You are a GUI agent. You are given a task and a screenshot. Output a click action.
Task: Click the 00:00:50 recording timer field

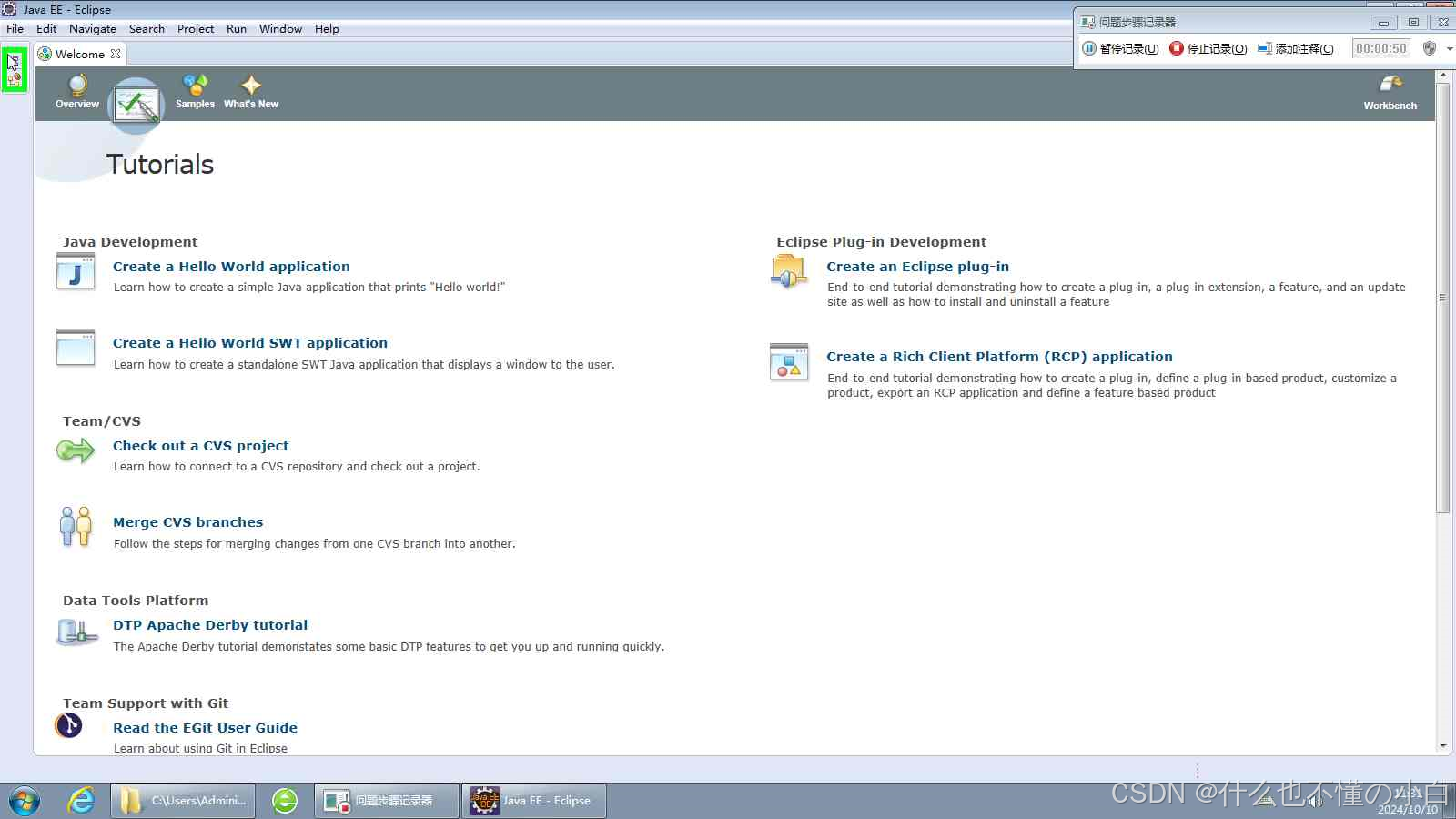click(x=1380, y=48)
